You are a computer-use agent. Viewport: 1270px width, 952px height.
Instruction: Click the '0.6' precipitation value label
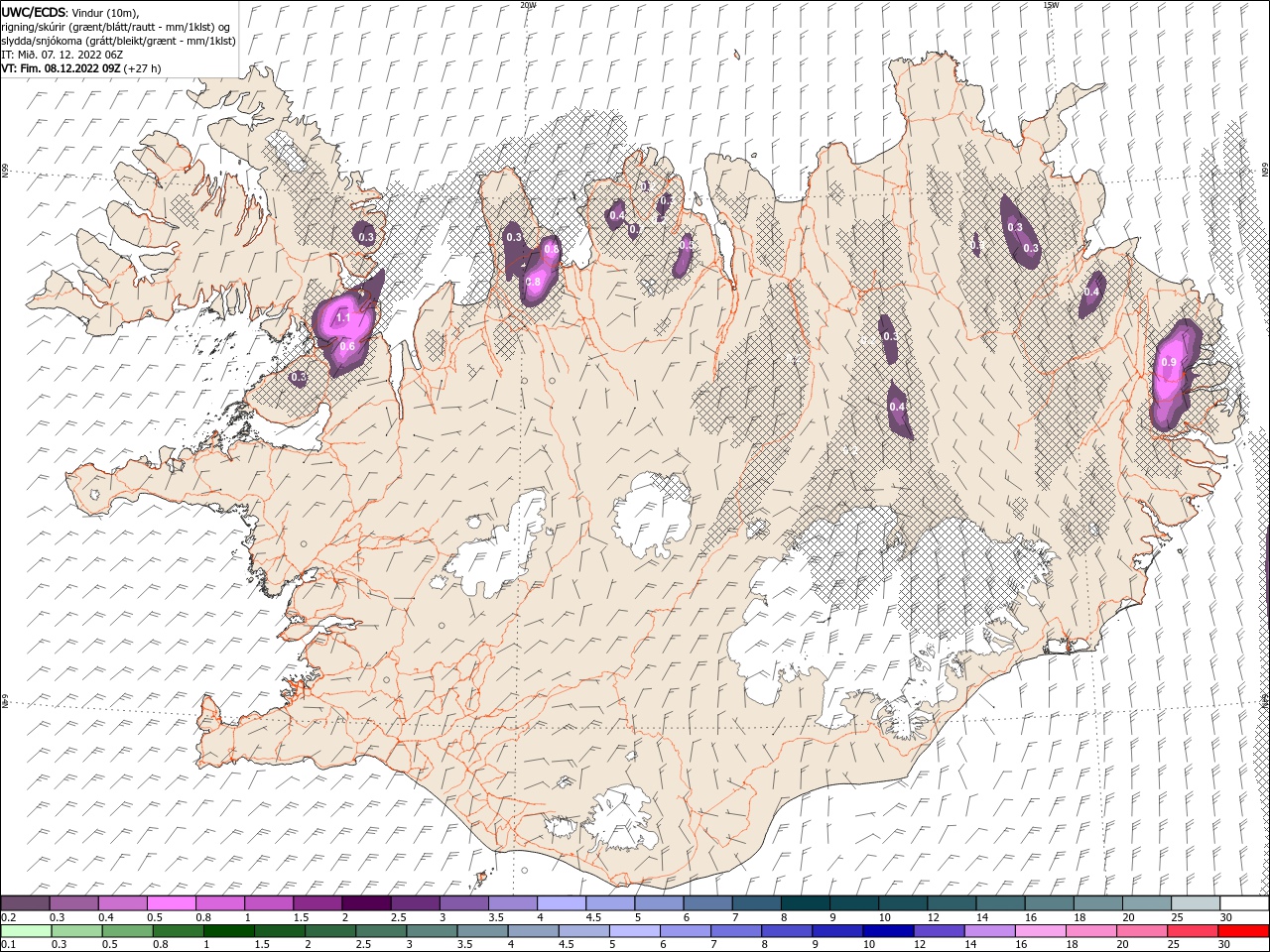point(347,346)
